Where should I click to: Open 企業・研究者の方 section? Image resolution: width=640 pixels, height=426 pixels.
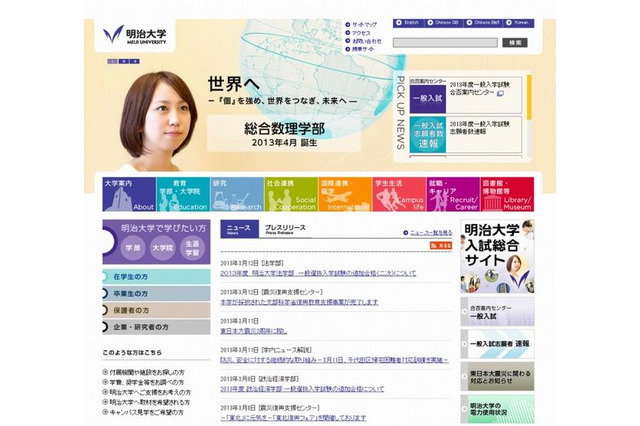click(156, 326)
